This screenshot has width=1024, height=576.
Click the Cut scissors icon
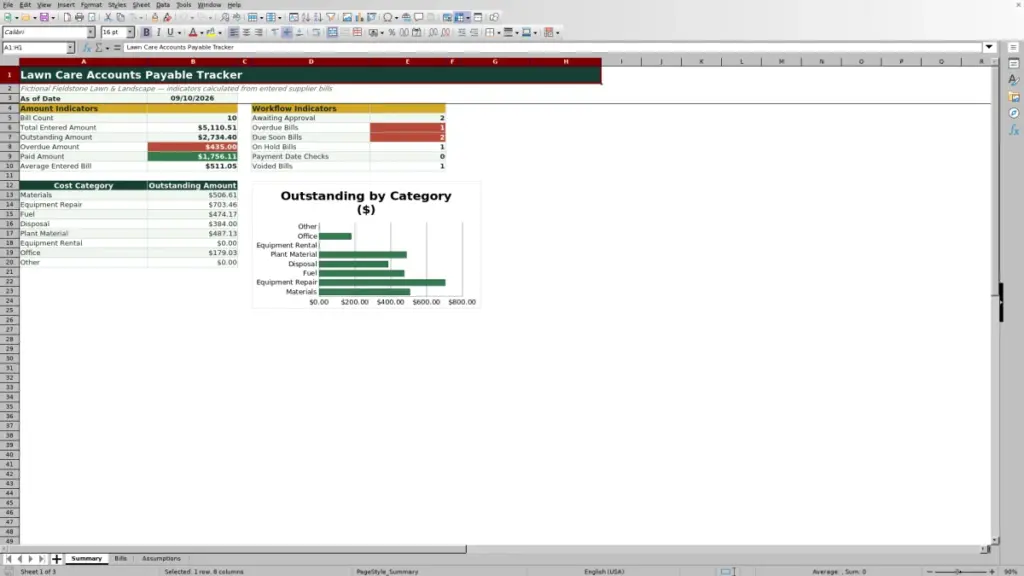108,17
